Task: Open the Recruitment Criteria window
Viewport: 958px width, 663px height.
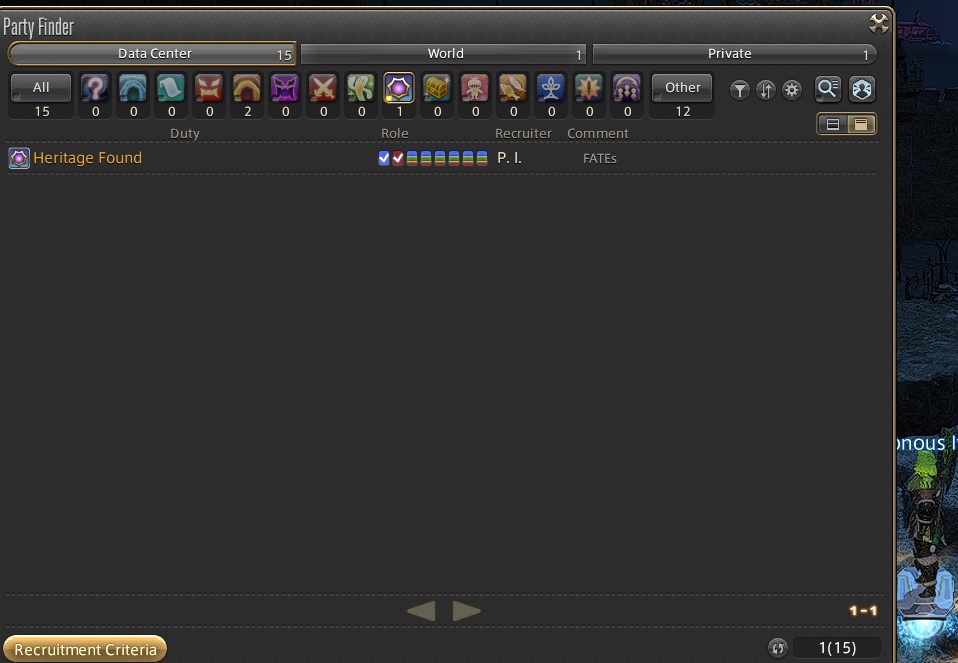Action: point(85,649)
